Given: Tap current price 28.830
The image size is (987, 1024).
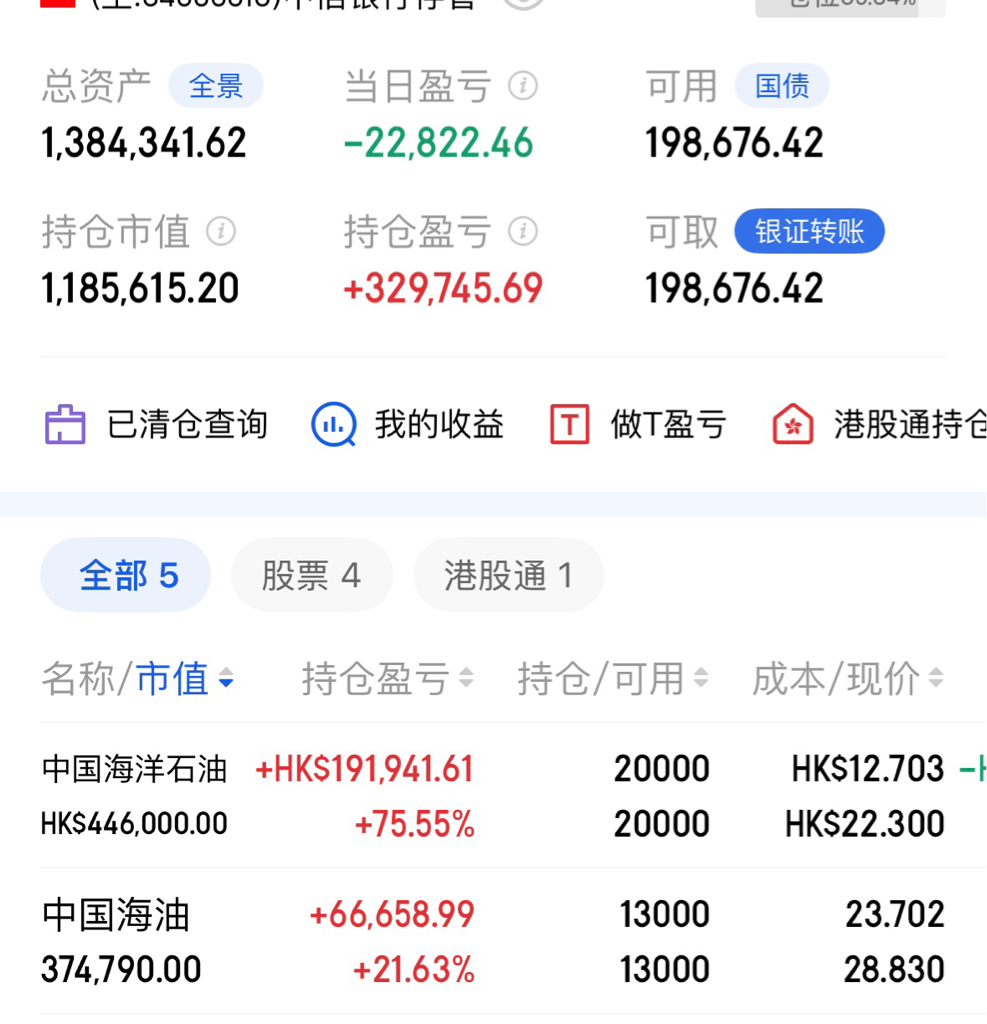Looking at the screenshot, I should coord(894,969).
